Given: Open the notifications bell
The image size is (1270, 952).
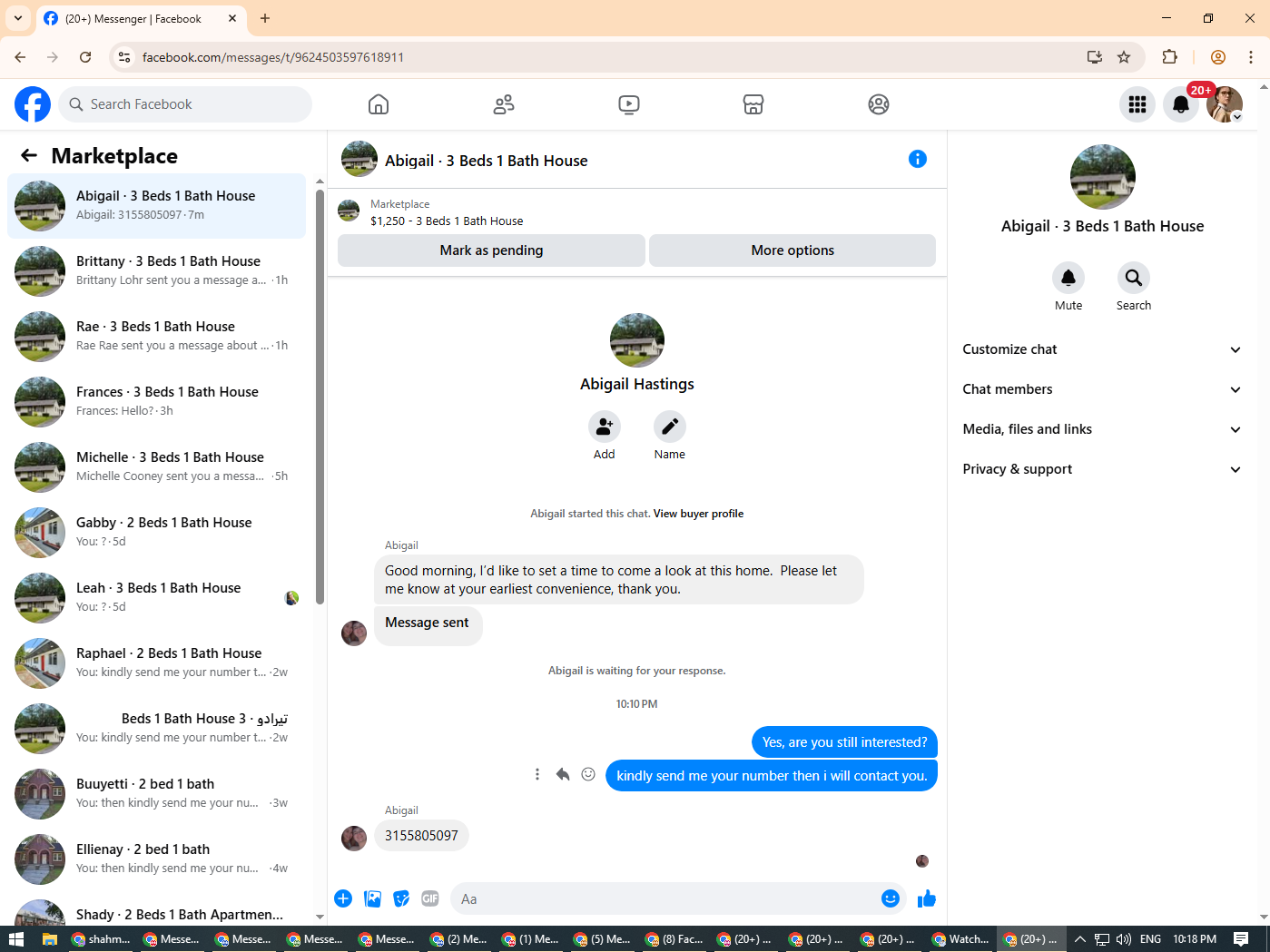Looking at the screenshot, I should tap(1181, 104).
